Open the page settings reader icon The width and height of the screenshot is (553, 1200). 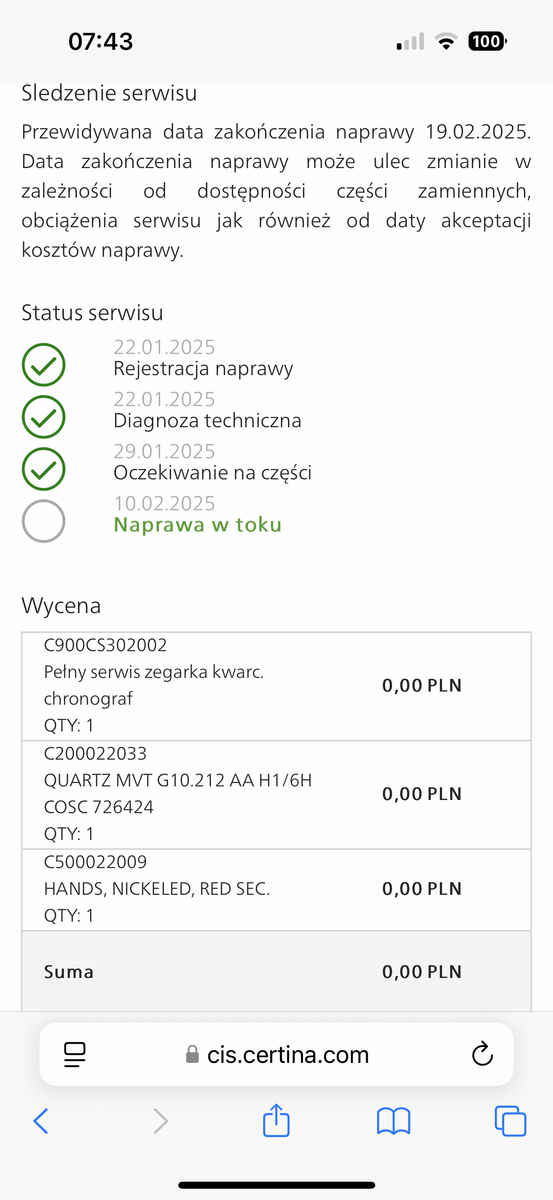pyautogui.click(x=76, y=1054)
